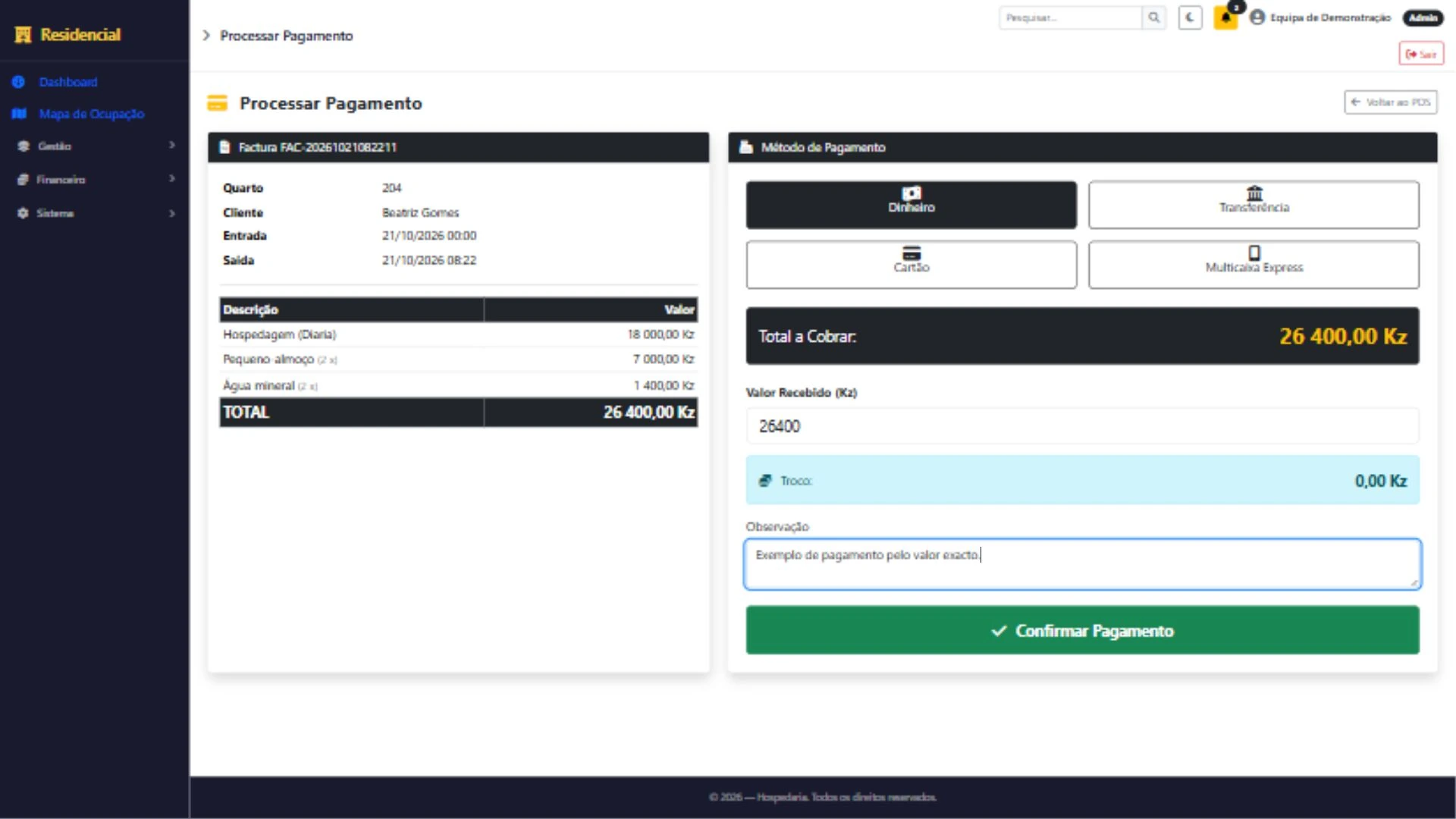This screenshot has width=1456, height=819.
Task: Click the Gestão sidebar icon
Action: 24,146
